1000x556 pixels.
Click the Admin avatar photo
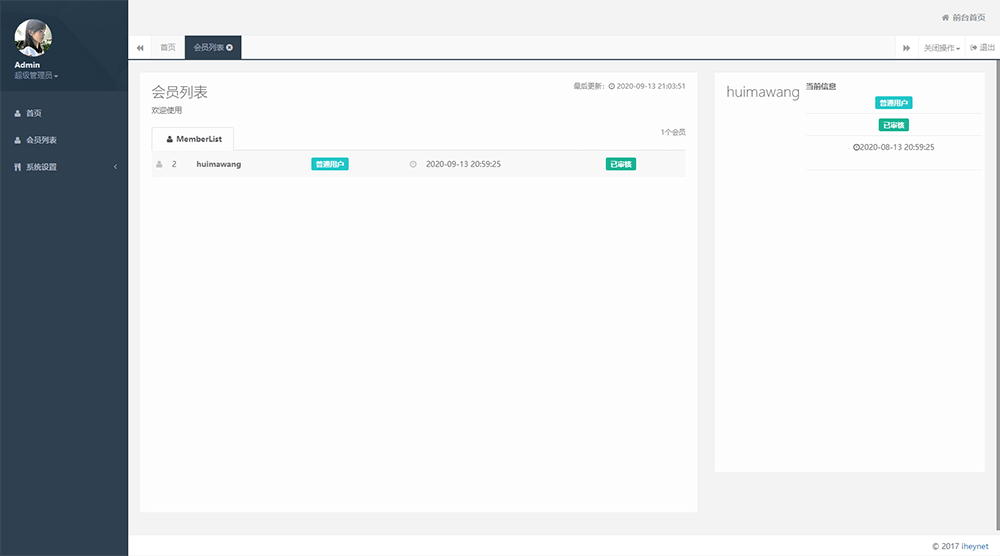[x=33, y=38]
